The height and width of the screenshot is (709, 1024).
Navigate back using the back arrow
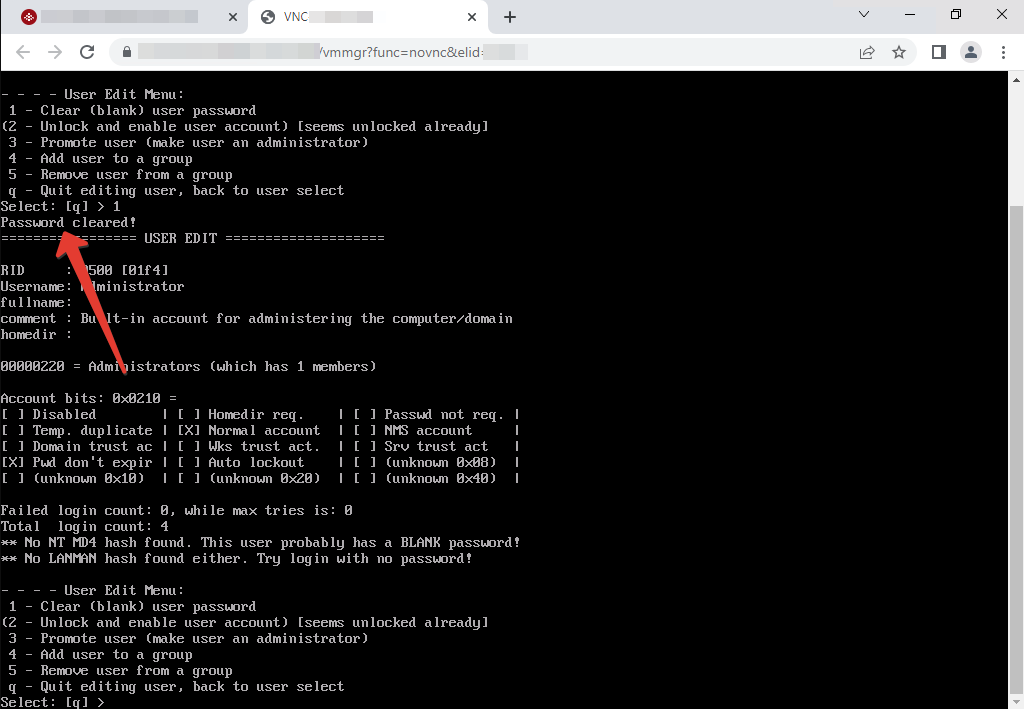pos(22,53)
